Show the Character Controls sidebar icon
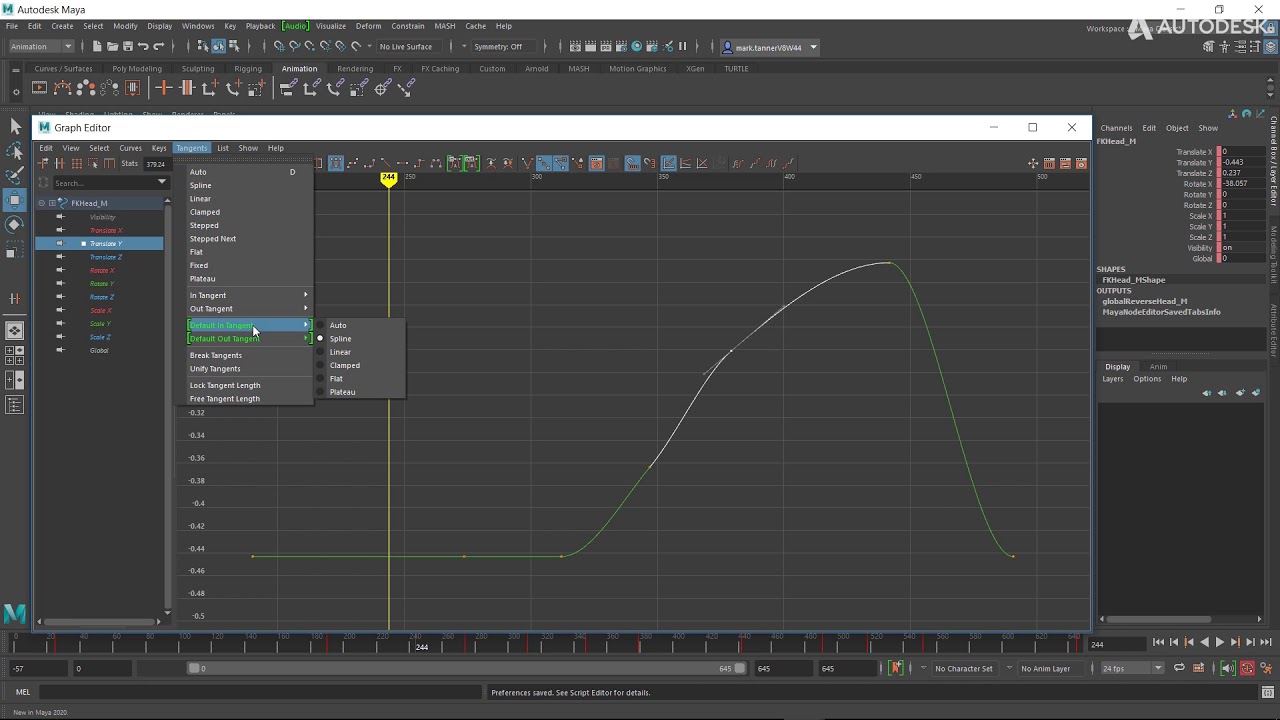This screenshot has height=720, width=1280. (1224, 47)
